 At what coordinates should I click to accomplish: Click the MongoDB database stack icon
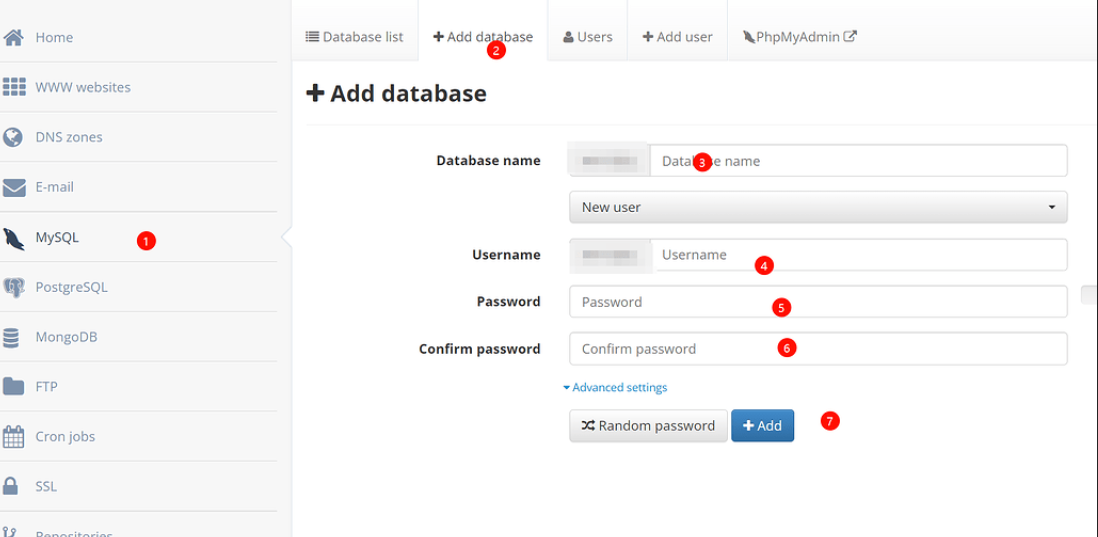pyautogui.click(x=12, y=337)
